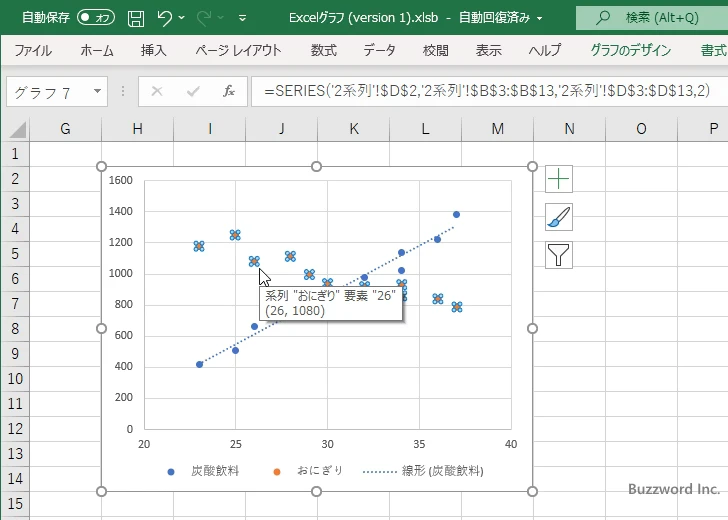Click the 炭酸飲料 legend entry
Viewport: 728px width, 520px height.
(203, 471)
